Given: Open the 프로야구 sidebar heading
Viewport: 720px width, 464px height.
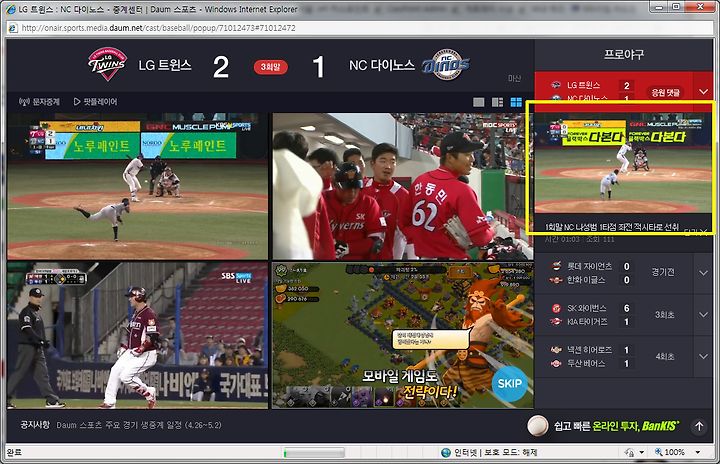Looking at the screenshot, I should click(624, 55).
